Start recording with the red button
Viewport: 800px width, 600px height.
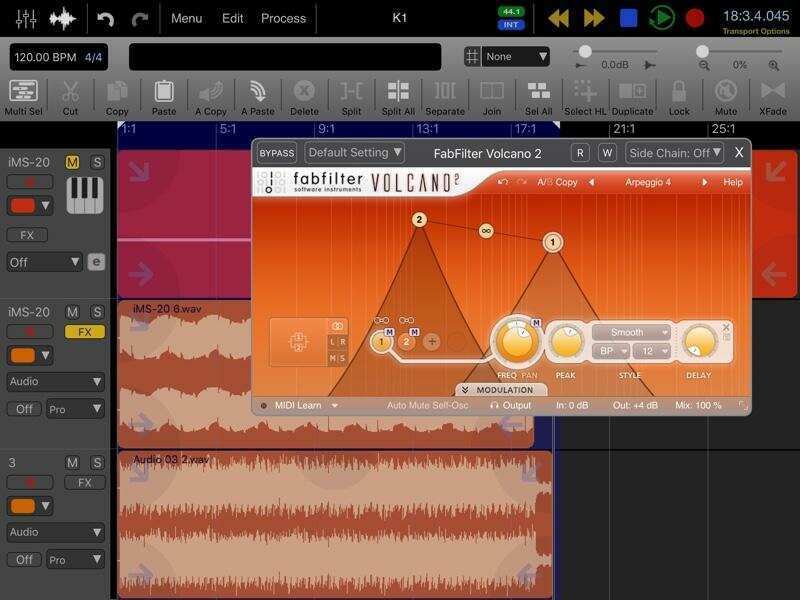[x=694, y=18]
